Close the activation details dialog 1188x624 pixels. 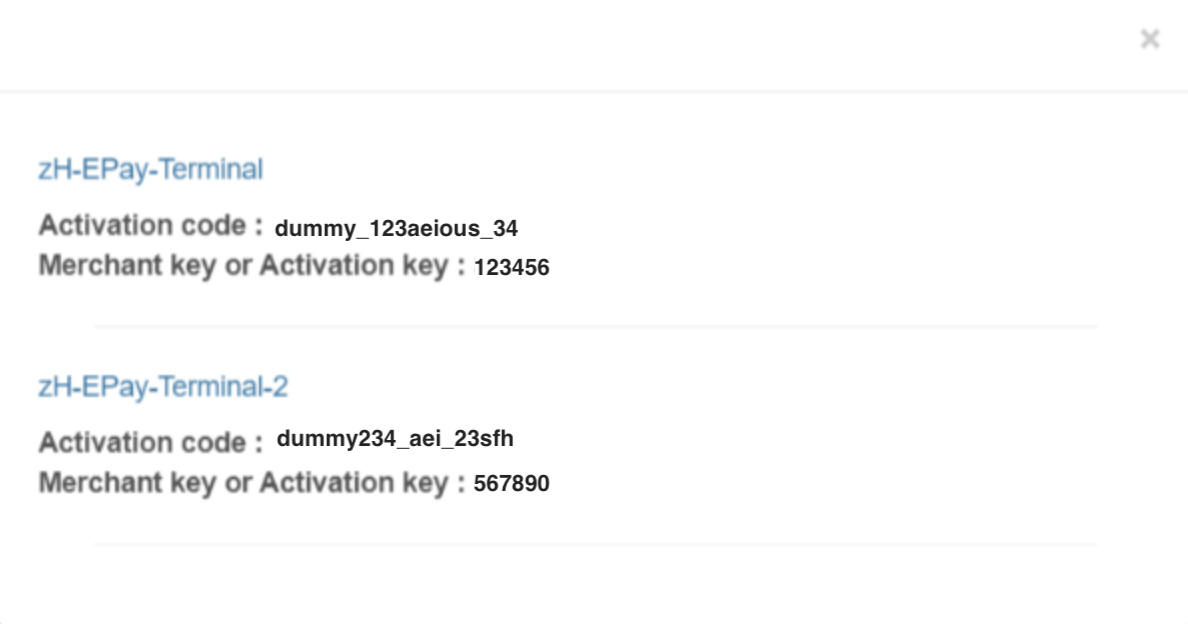tap(1150, 40)
